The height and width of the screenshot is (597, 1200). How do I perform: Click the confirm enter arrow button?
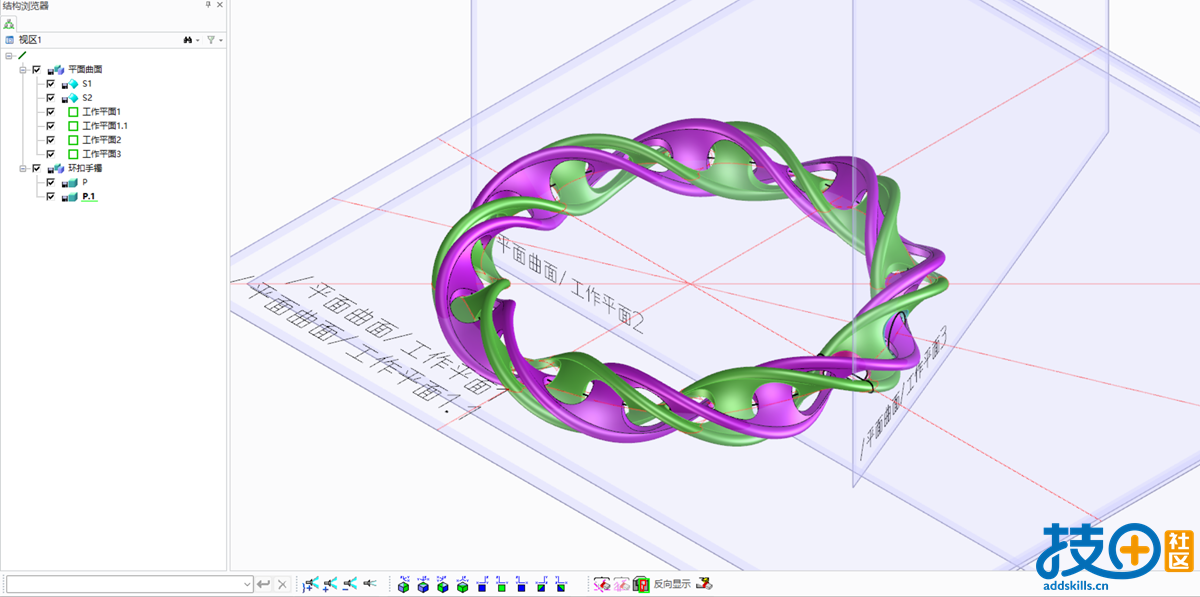[x=264, y=583]
